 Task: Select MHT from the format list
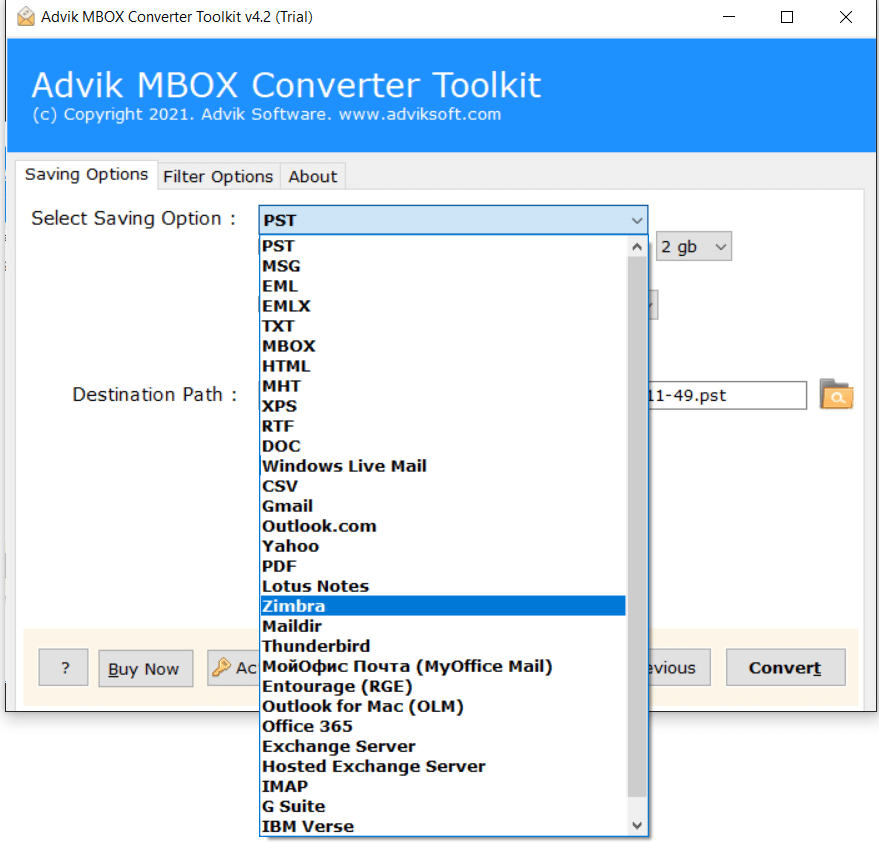(x=443, y=386)
